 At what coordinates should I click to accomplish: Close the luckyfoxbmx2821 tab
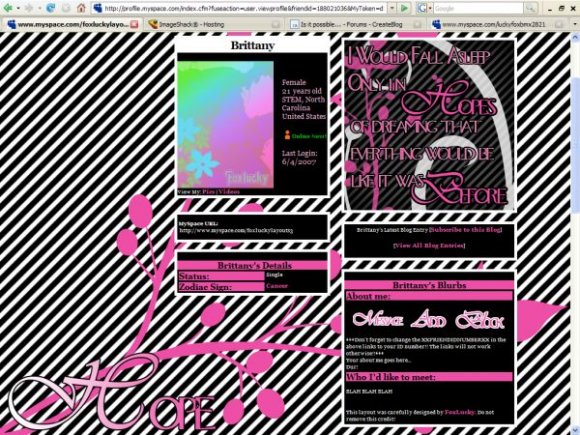click(x=559, y=24)
